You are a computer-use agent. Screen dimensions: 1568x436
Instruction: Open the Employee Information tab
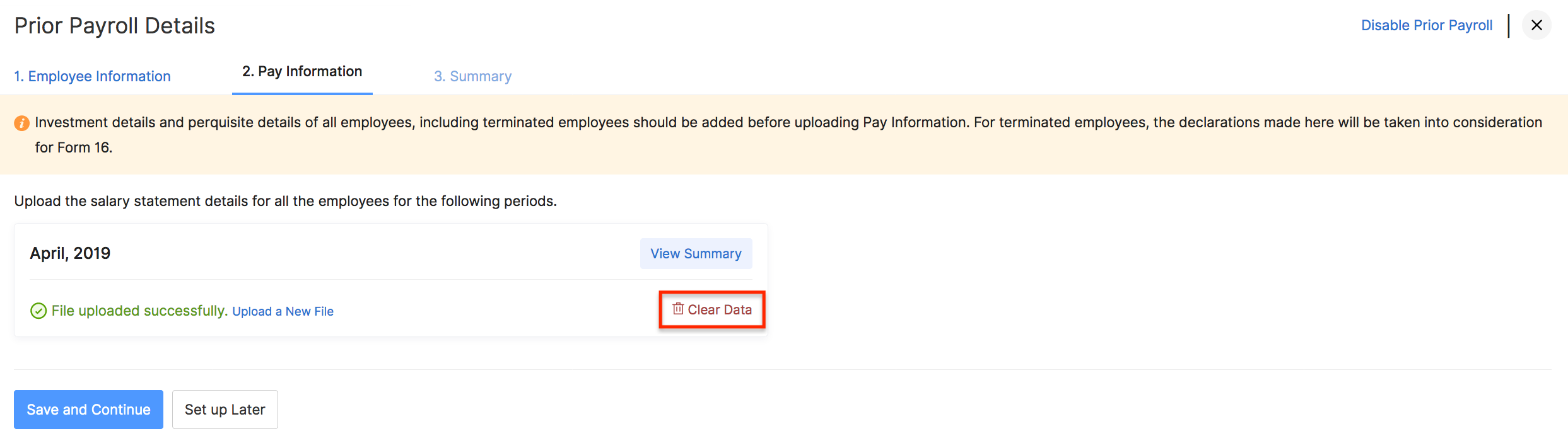coord(92,76)
